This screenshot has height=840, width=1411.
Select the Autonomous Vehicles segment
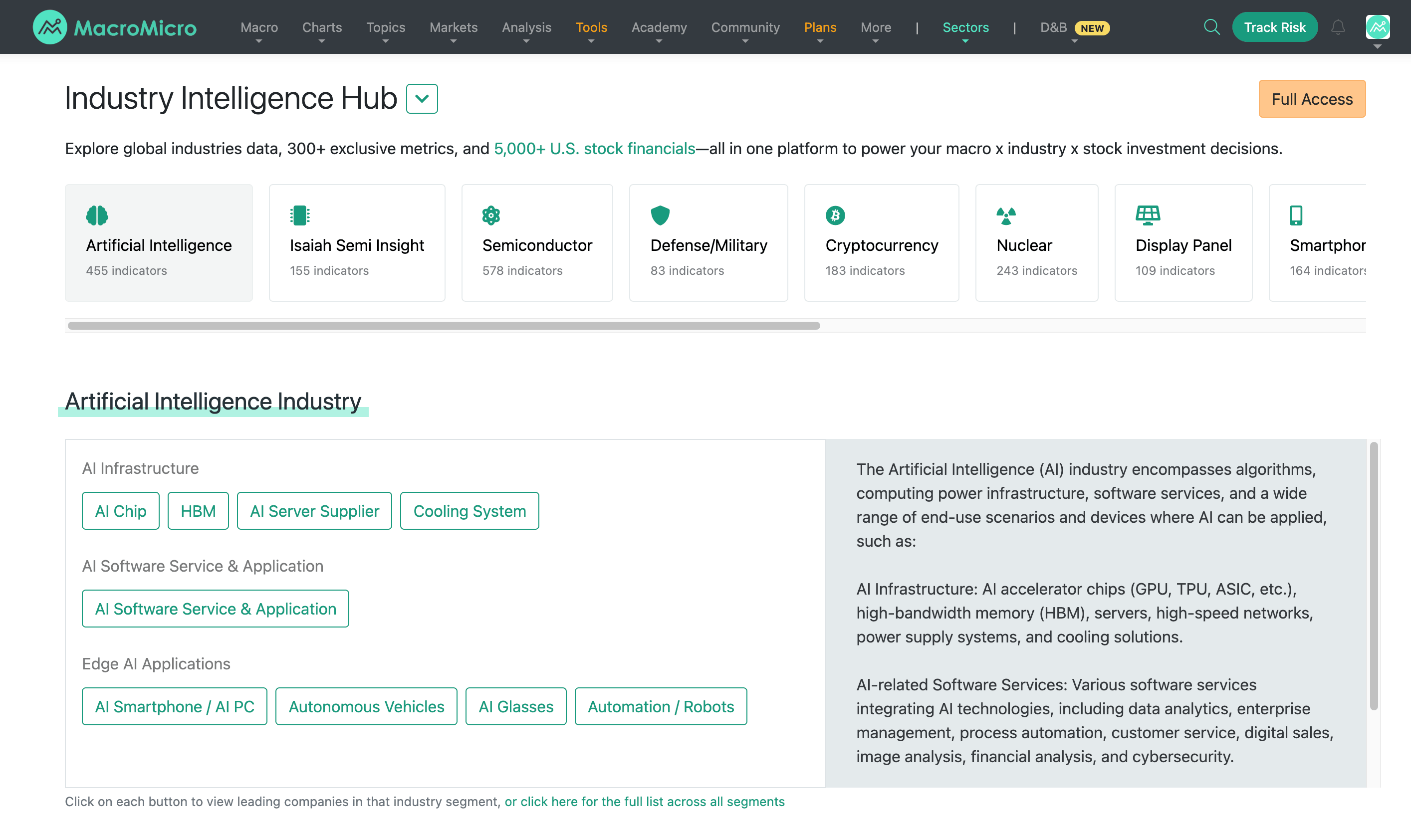(366, 706)
